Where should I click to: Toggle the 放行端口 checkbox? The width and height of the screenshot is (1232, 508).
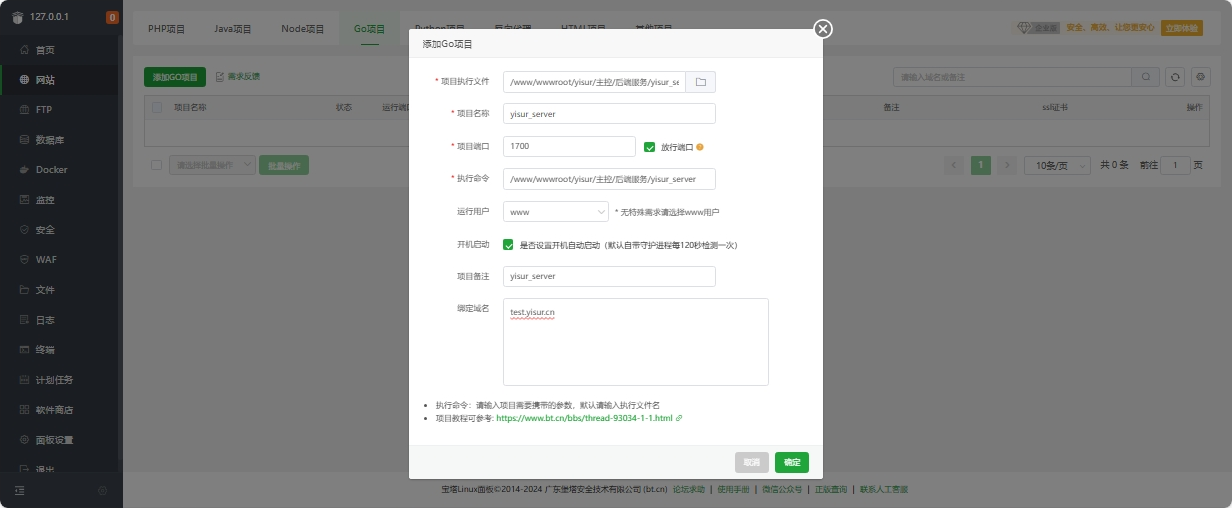pyautogui.click(x=650, y=147)
